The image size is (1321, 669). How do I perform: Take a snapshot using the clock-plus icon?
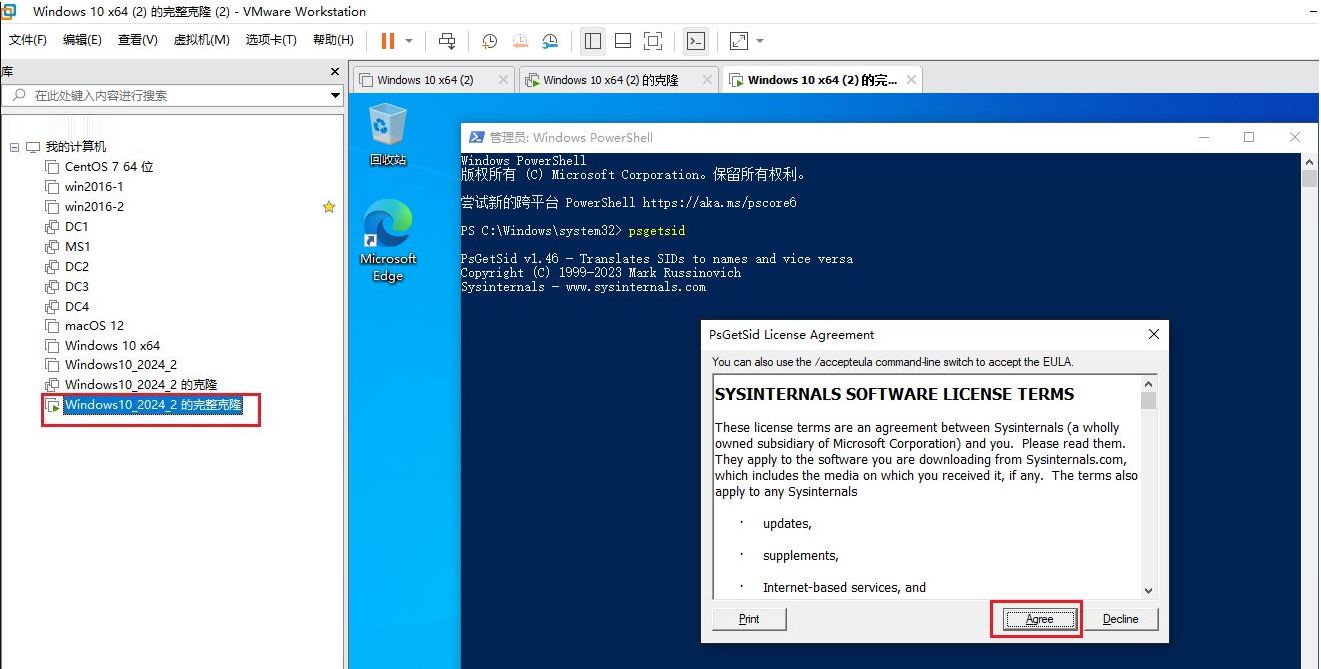pos(489,41)
